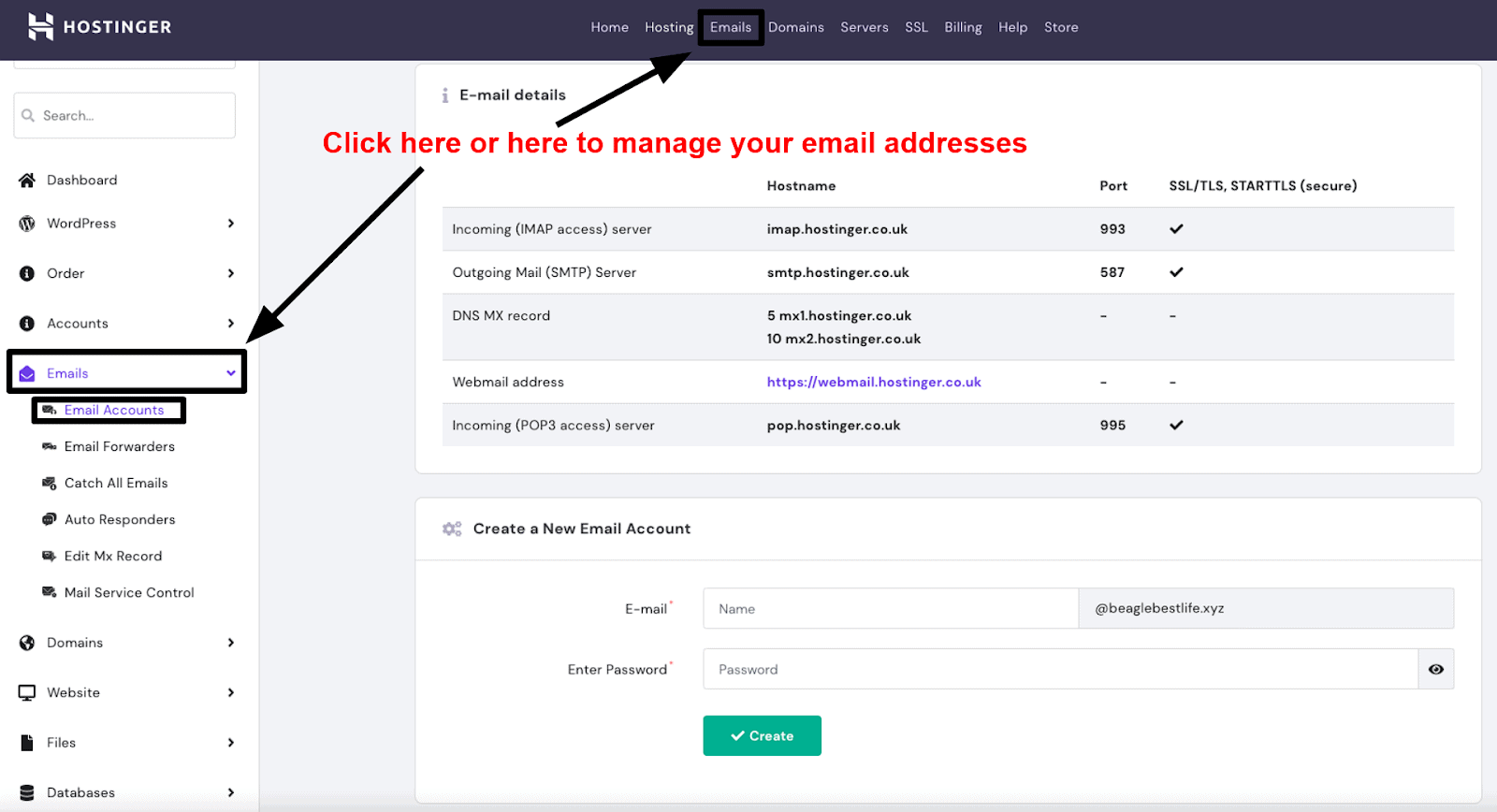Image resolution: width=1497 pixels, height=812 pixels.
Task: Click the smtp.hostinger.co.uk hostname
Action: tap(838, 272)
